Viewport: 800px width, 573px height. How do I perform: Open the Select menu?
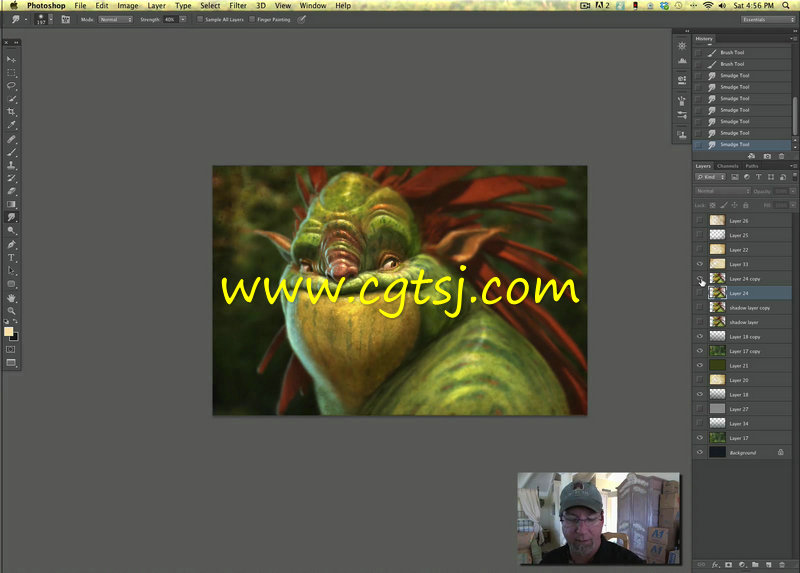click(210, 6)
